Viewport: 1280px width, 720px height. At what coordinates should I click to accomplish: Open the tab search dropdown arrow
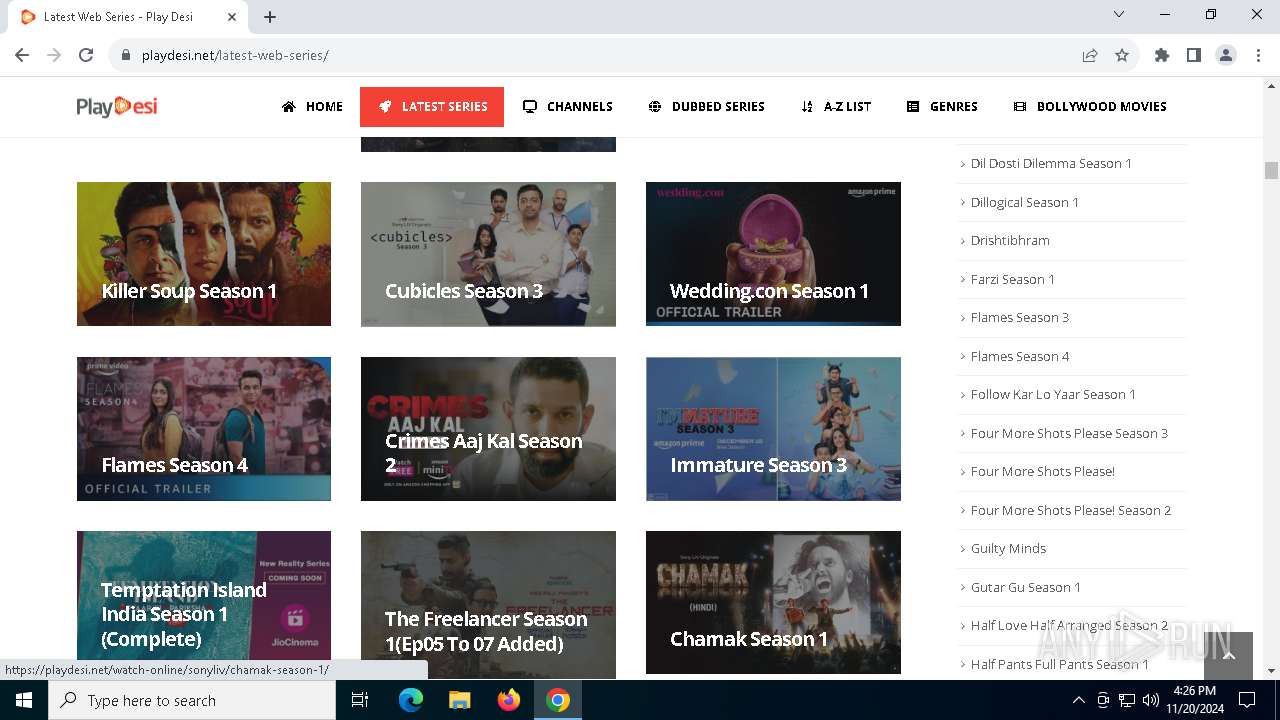point(1119,14)
